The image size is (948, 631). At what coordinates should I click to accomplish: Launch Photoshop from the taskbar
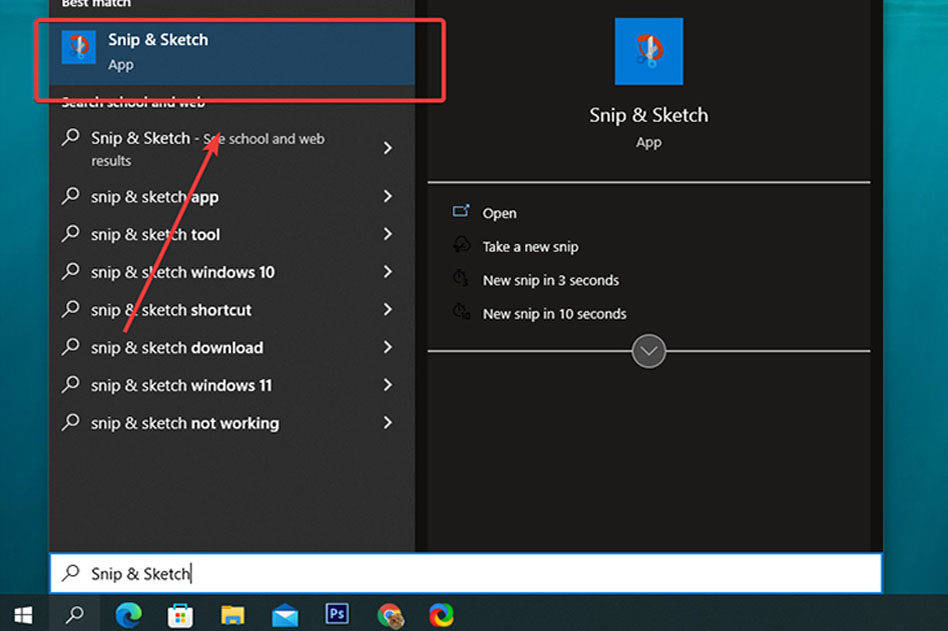pyautogui.click(x=337, y=614)
